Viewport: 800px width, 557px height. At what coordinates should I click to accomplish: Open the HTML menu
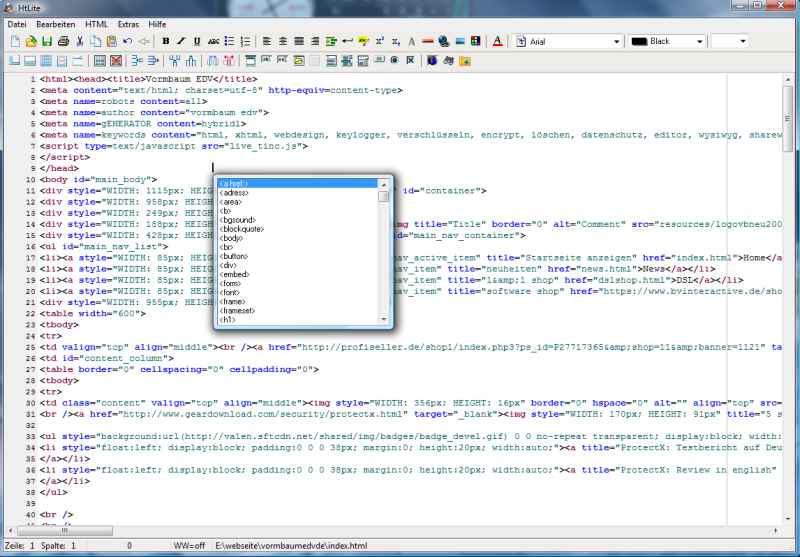coord(96,24)
